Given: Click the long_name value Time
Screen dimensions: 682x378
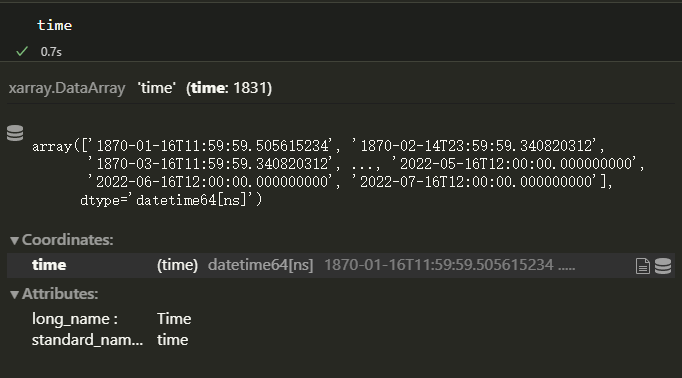Looking at the screenshot, I should pos(174,319).
